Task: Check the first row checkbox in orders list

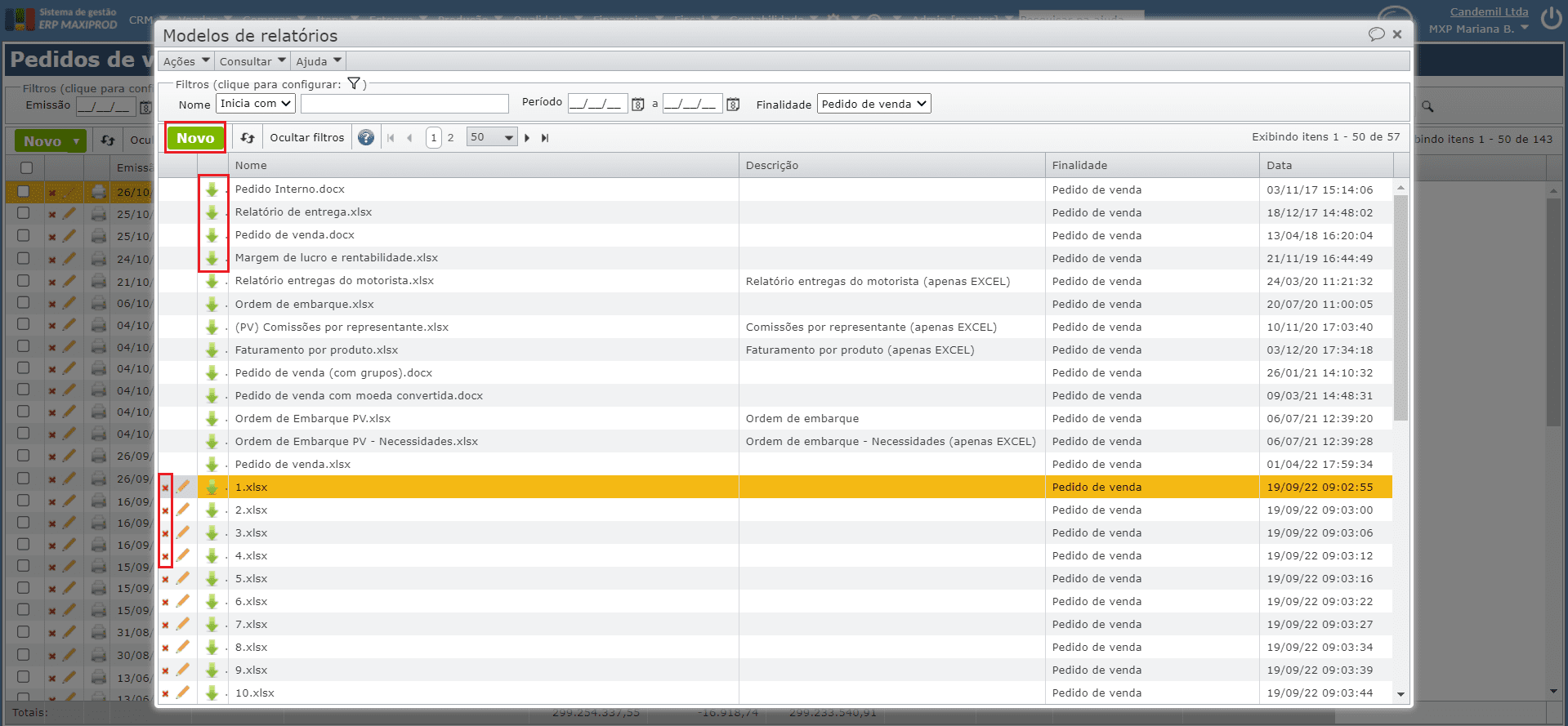Action: (x=24, y=191)
